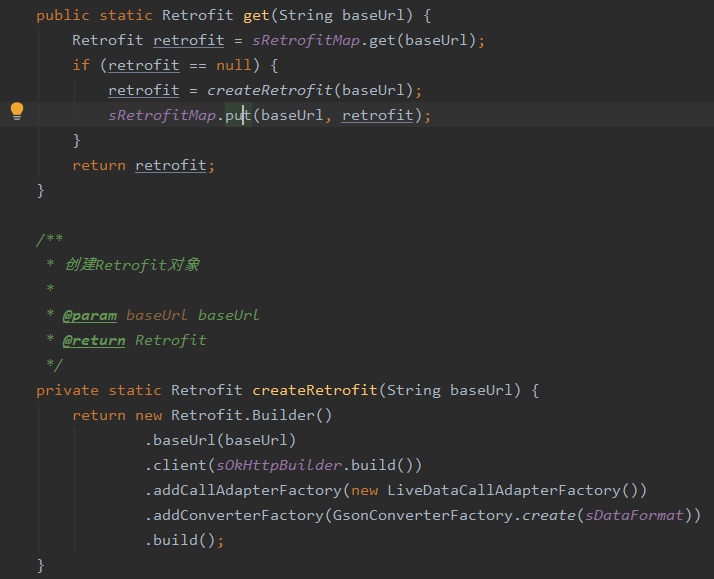
Task: Click 'public' keyword of get method
Action: pyautogui.click(x=63, y=16)
